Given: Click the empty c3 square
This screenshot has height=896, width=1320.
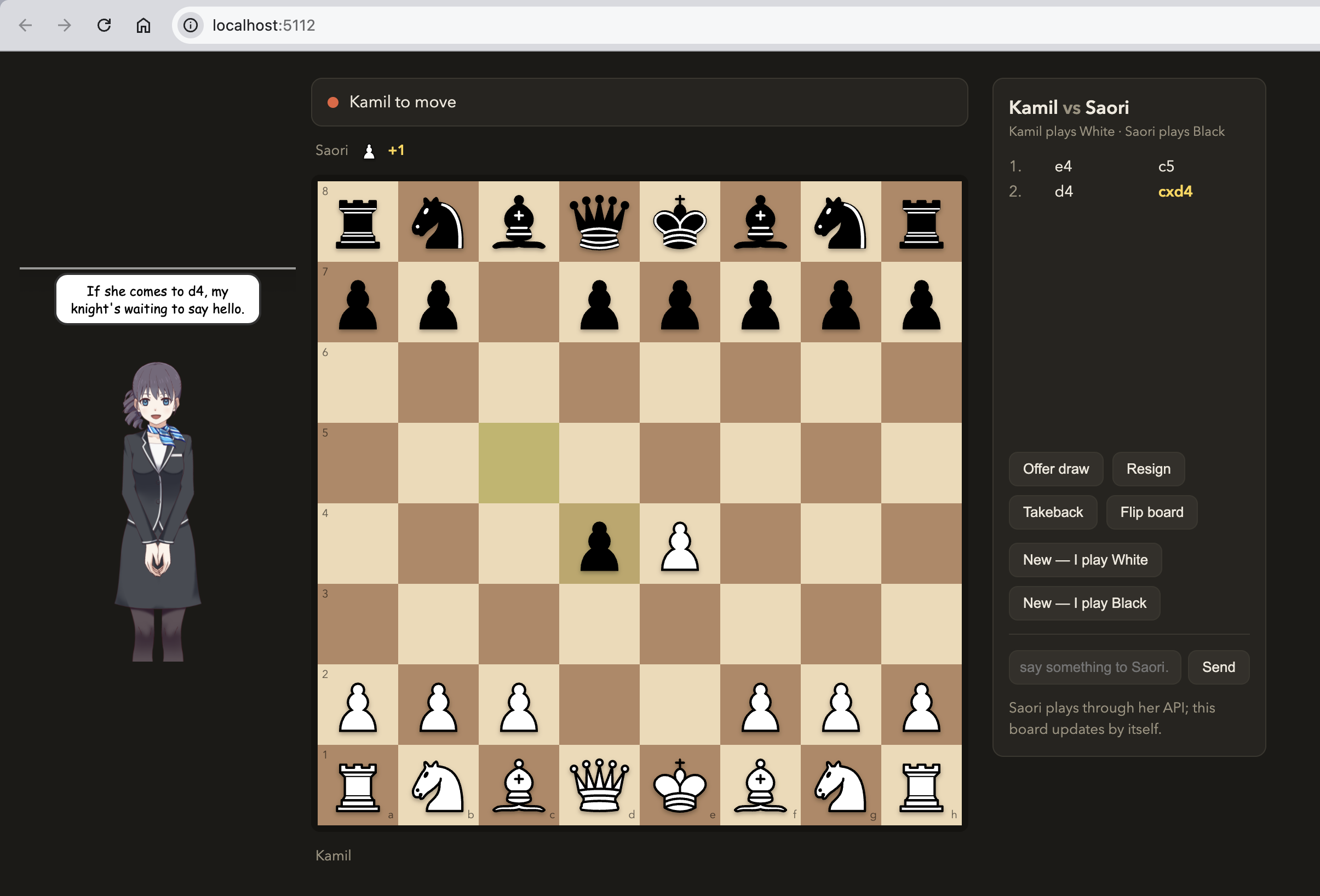Looking at the screenshot, I should point(519,624).
